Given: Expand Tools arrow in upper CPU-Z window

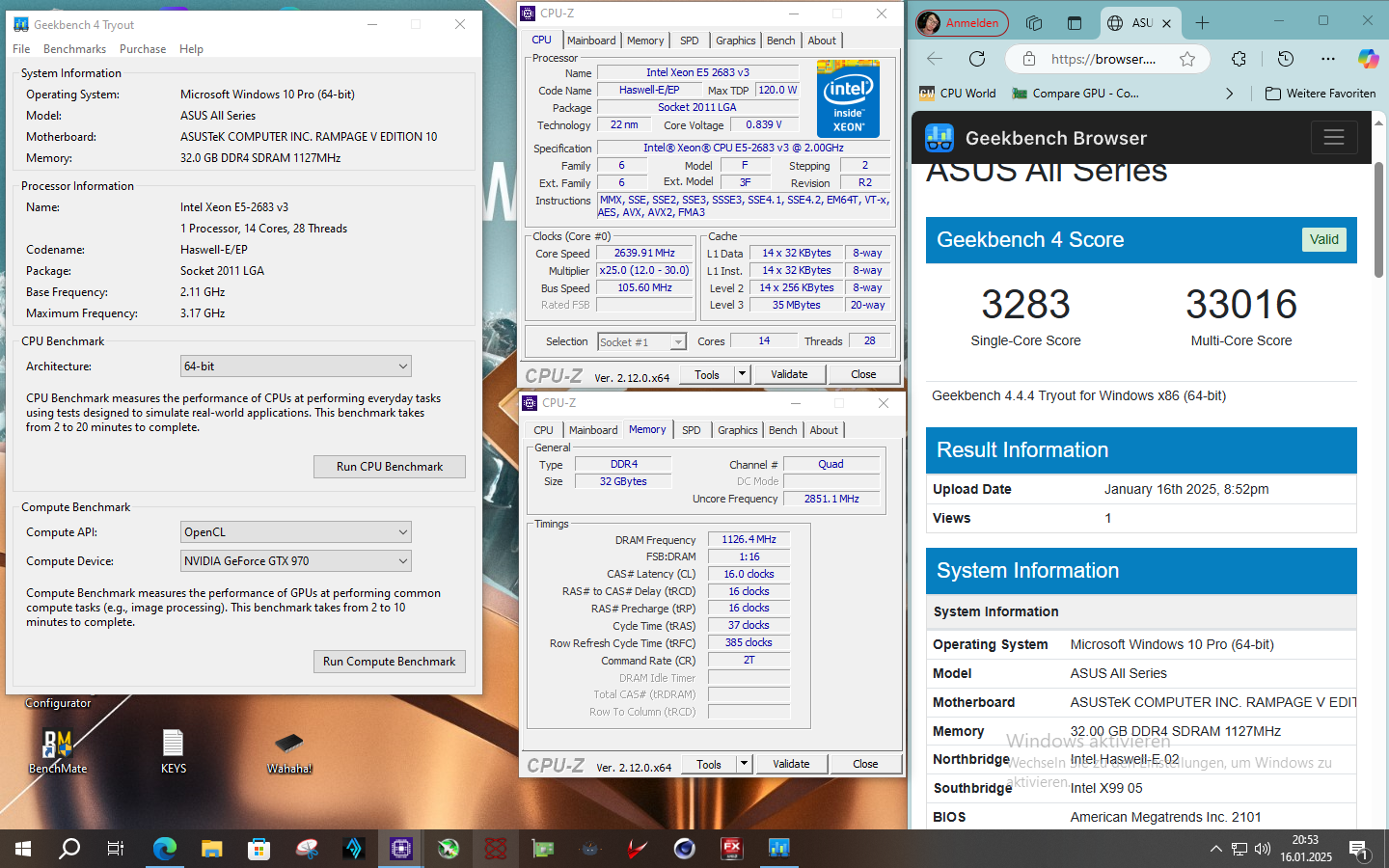Looking at the screenshot, I should [x=742, y=374].
